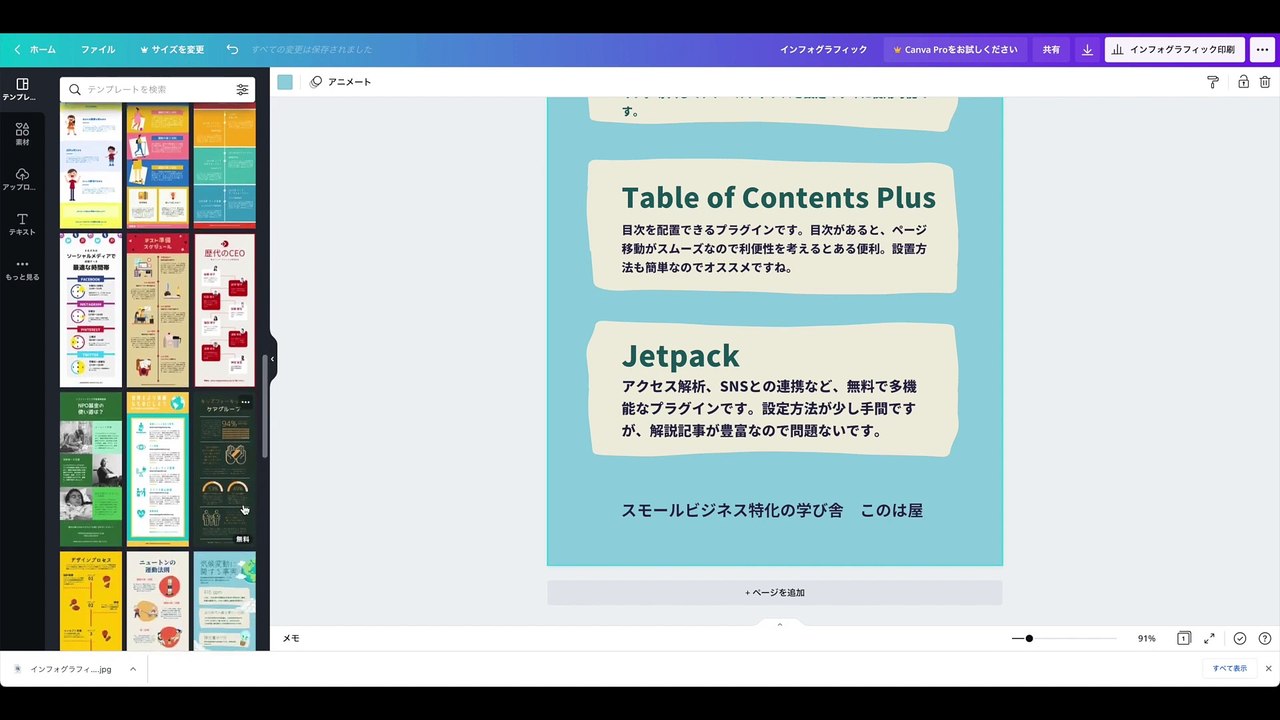Select the 歴代のCEO template thumbnail

(x=224, y=310)
